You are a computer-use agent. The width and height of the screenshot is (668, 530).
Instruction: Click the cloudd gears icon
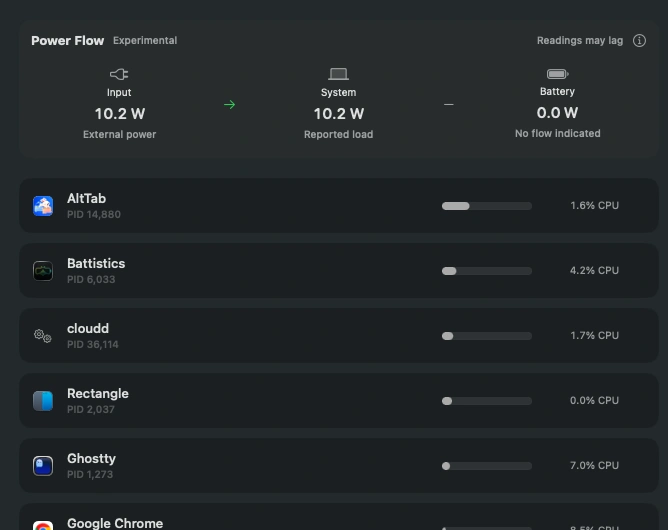[43, 336]
